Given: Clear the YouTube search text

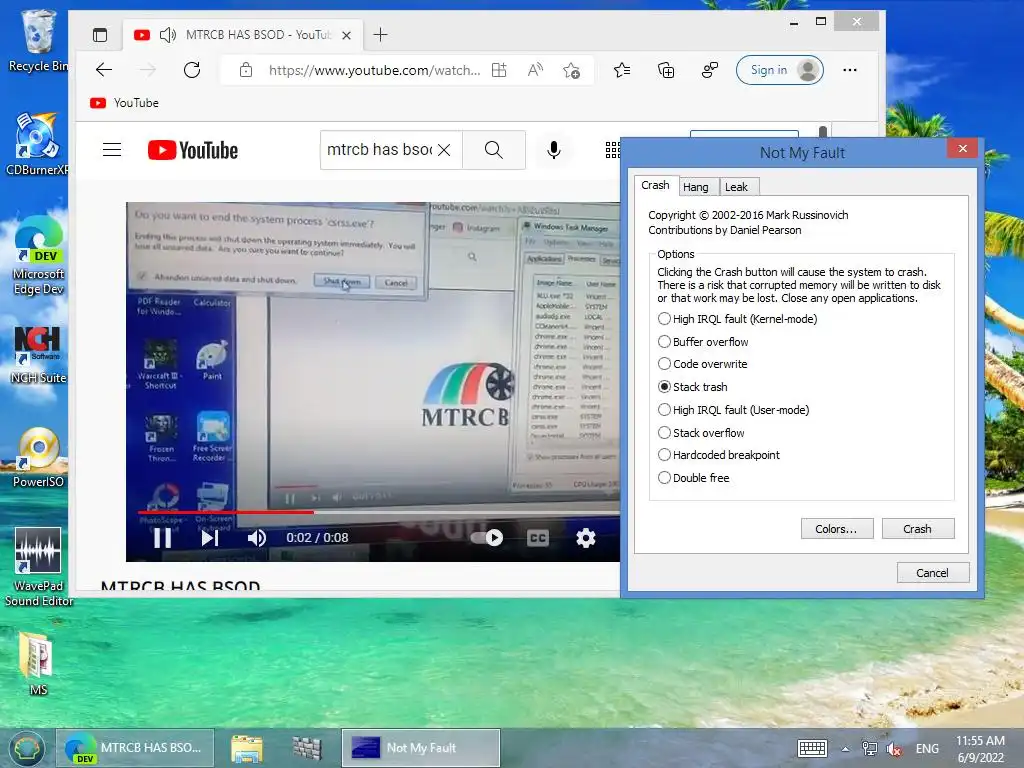Looking at the screenshot, I should [444, 150].
